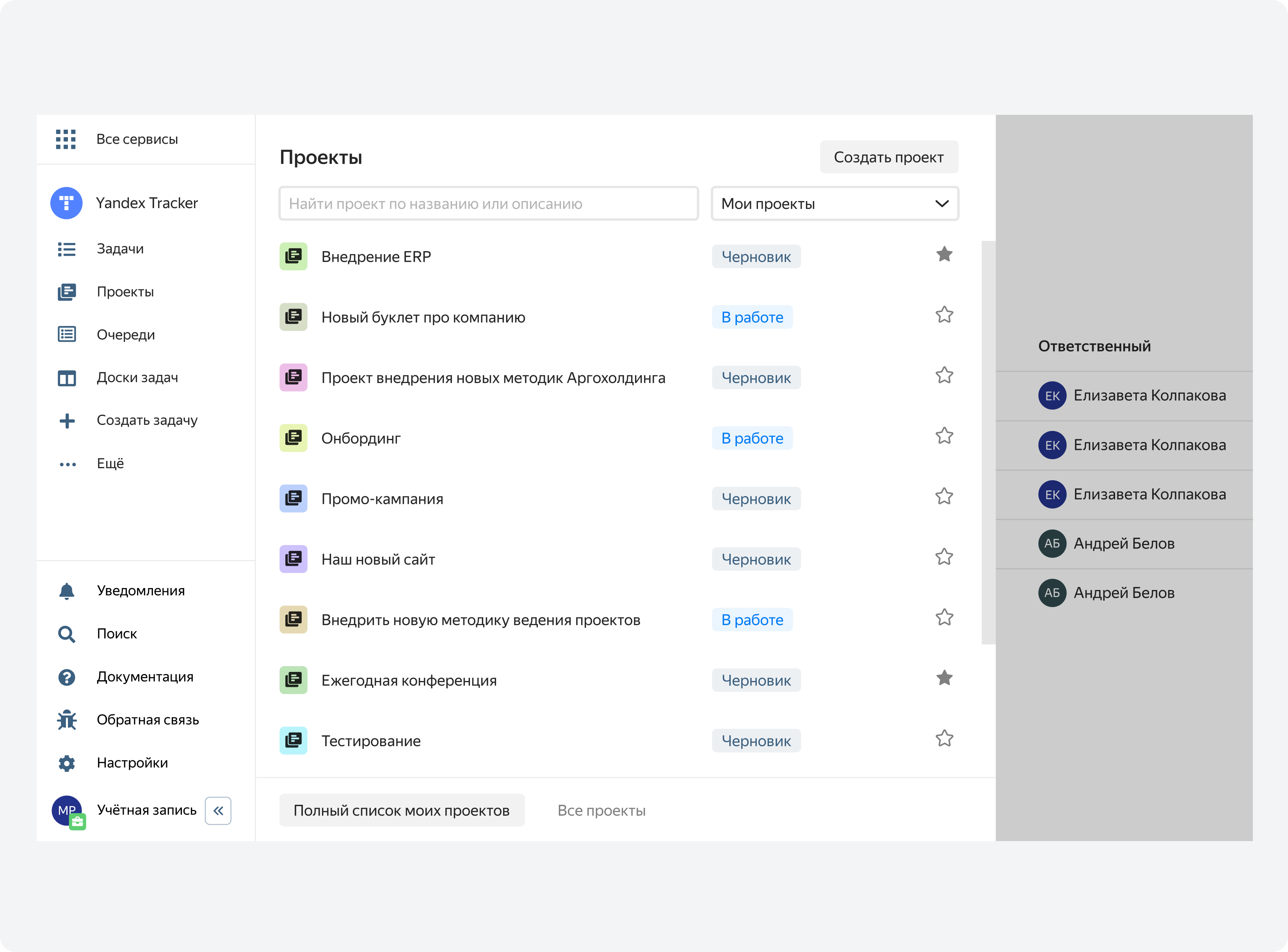This screenshot has height=952, width=1288.
Task: Unstar the Внедрение ERP project
Action: coord(943,254)
